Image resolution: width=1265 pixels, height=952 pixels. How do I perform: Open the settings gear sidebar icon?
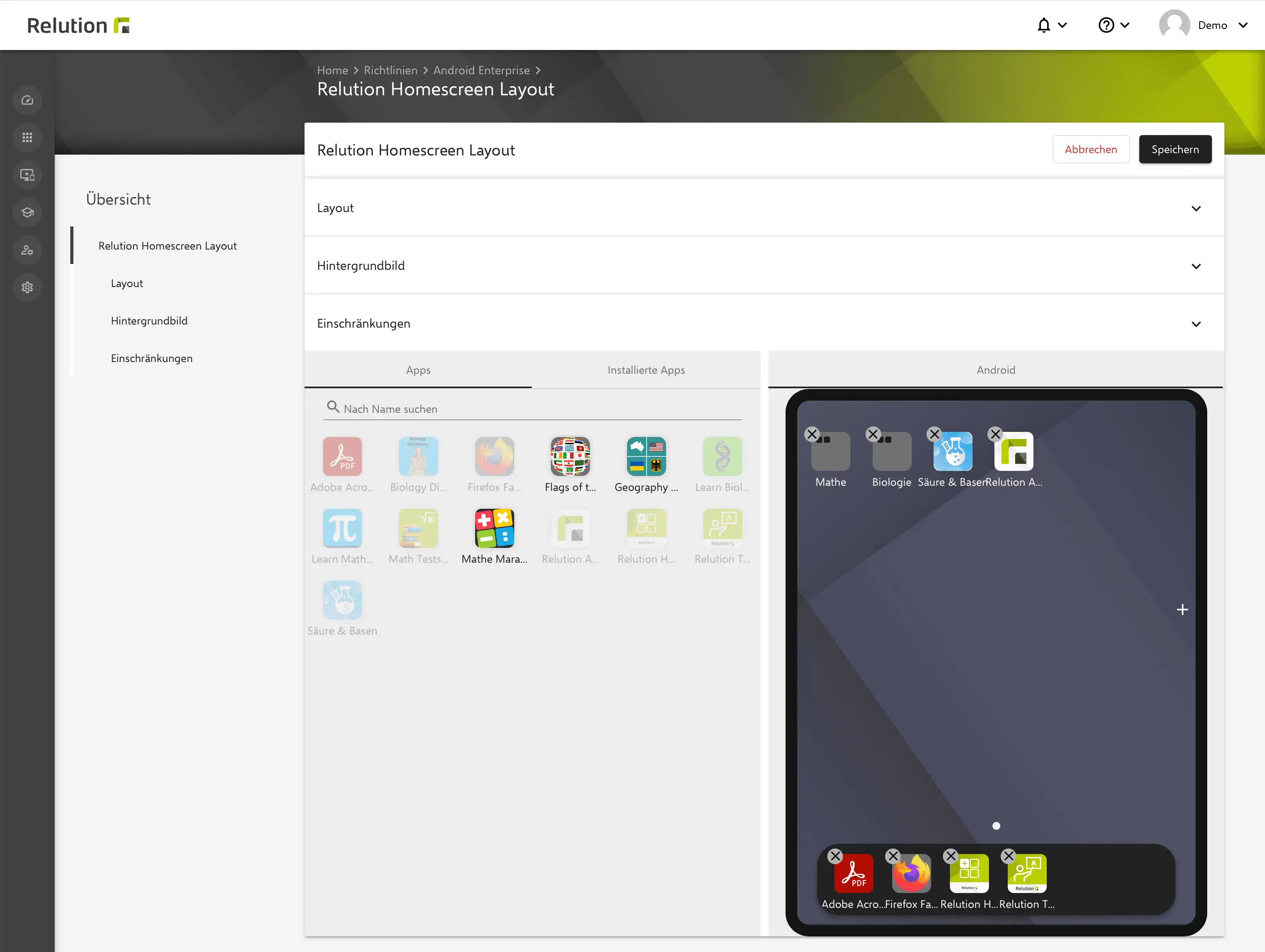tap(27, 288)
